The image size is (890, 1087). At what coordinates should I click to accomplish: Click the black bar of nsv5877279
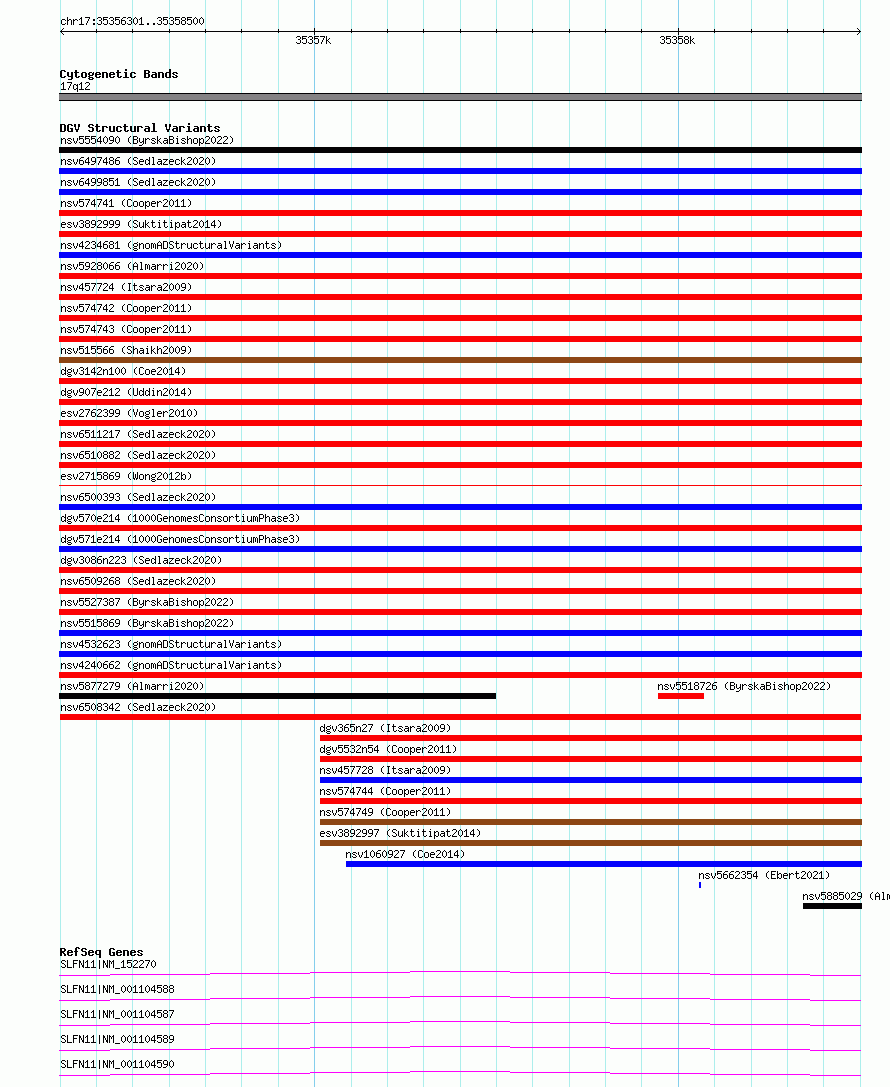click(x=278, y=696)
